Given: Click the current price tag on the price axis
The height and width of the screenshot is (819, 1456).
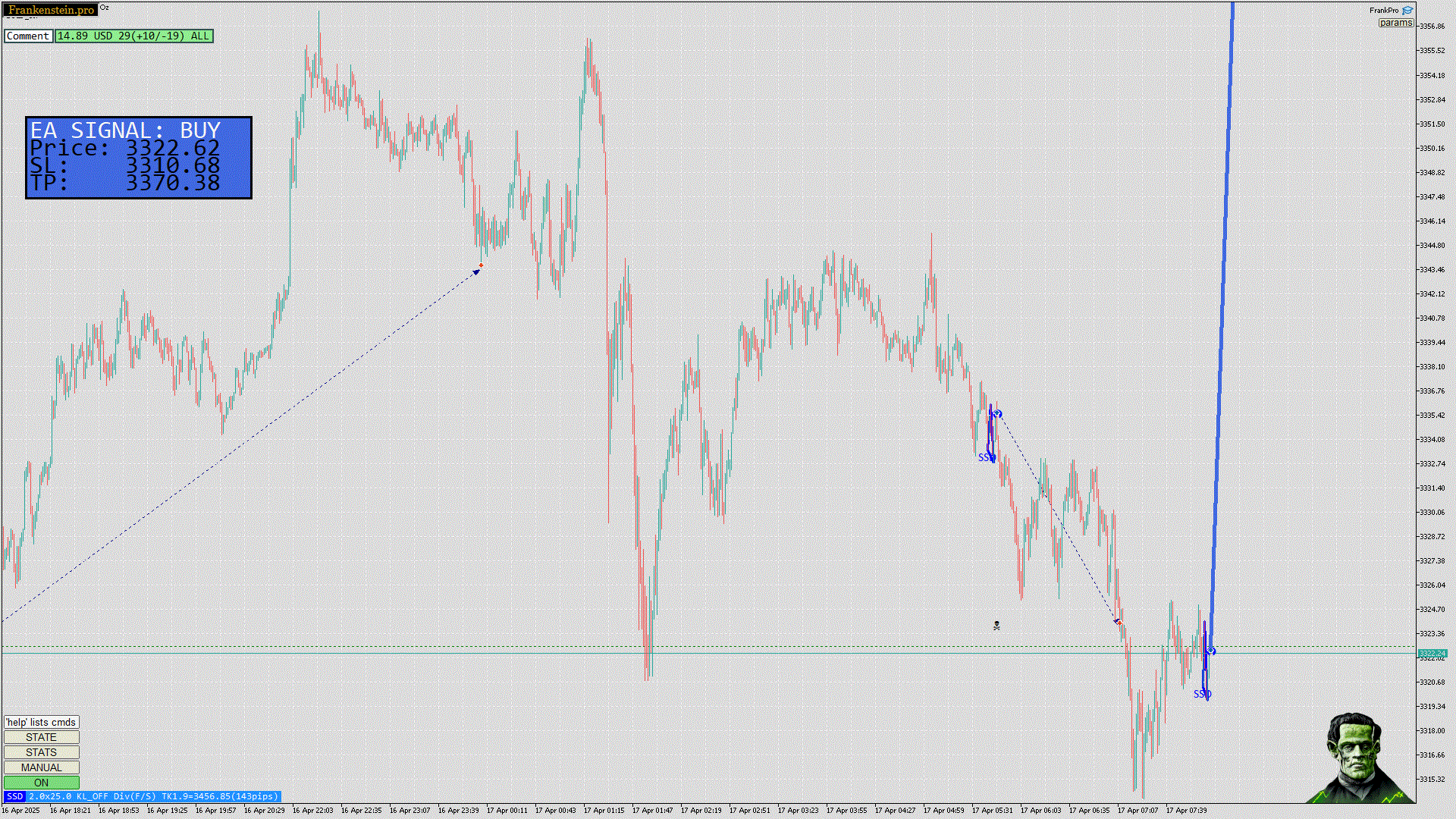Looking at the screenshot, I should point(1432,653).
